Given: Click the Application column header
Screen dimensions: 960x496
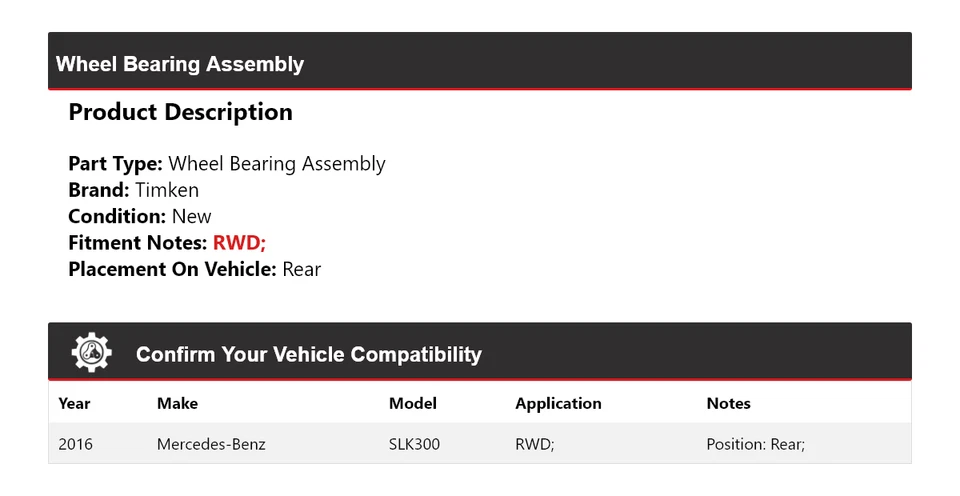Looking at the screenshot, I should (558, 404).
